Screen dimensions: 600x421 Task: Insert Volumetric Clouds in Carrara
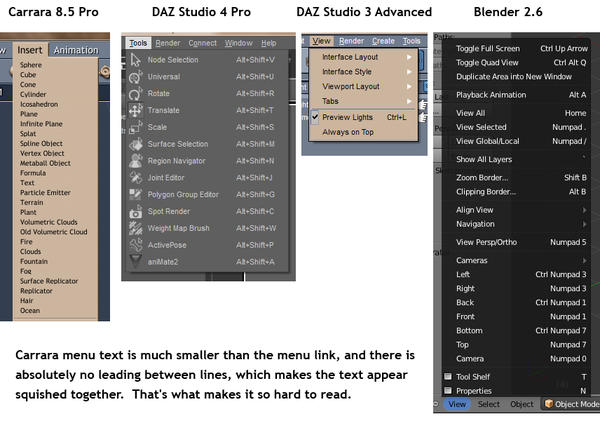pyautogui.click(x=49, y=222)
